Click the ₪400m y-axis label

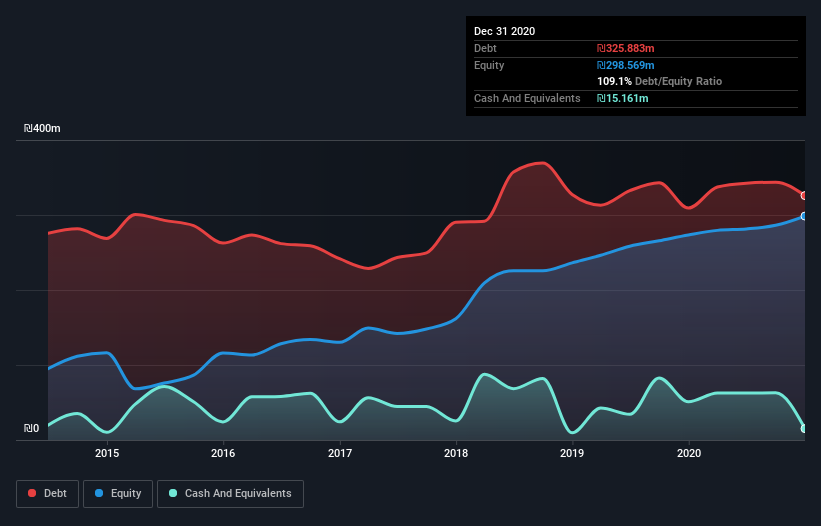[x=42, y=128]
